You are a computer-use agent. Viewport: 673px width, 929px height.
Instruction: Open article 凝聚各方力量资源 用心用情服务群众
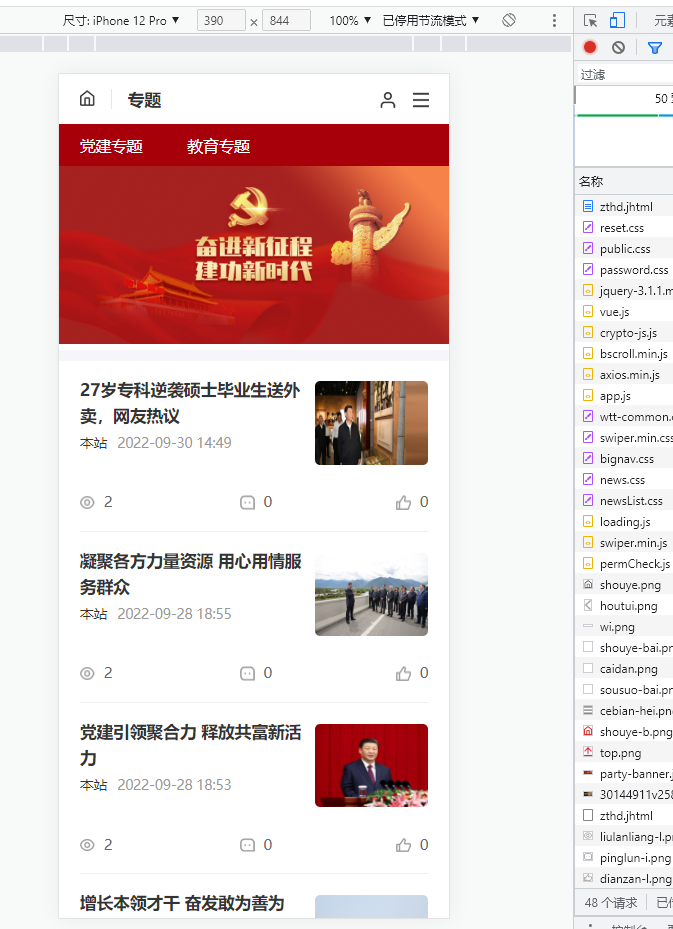191,574
